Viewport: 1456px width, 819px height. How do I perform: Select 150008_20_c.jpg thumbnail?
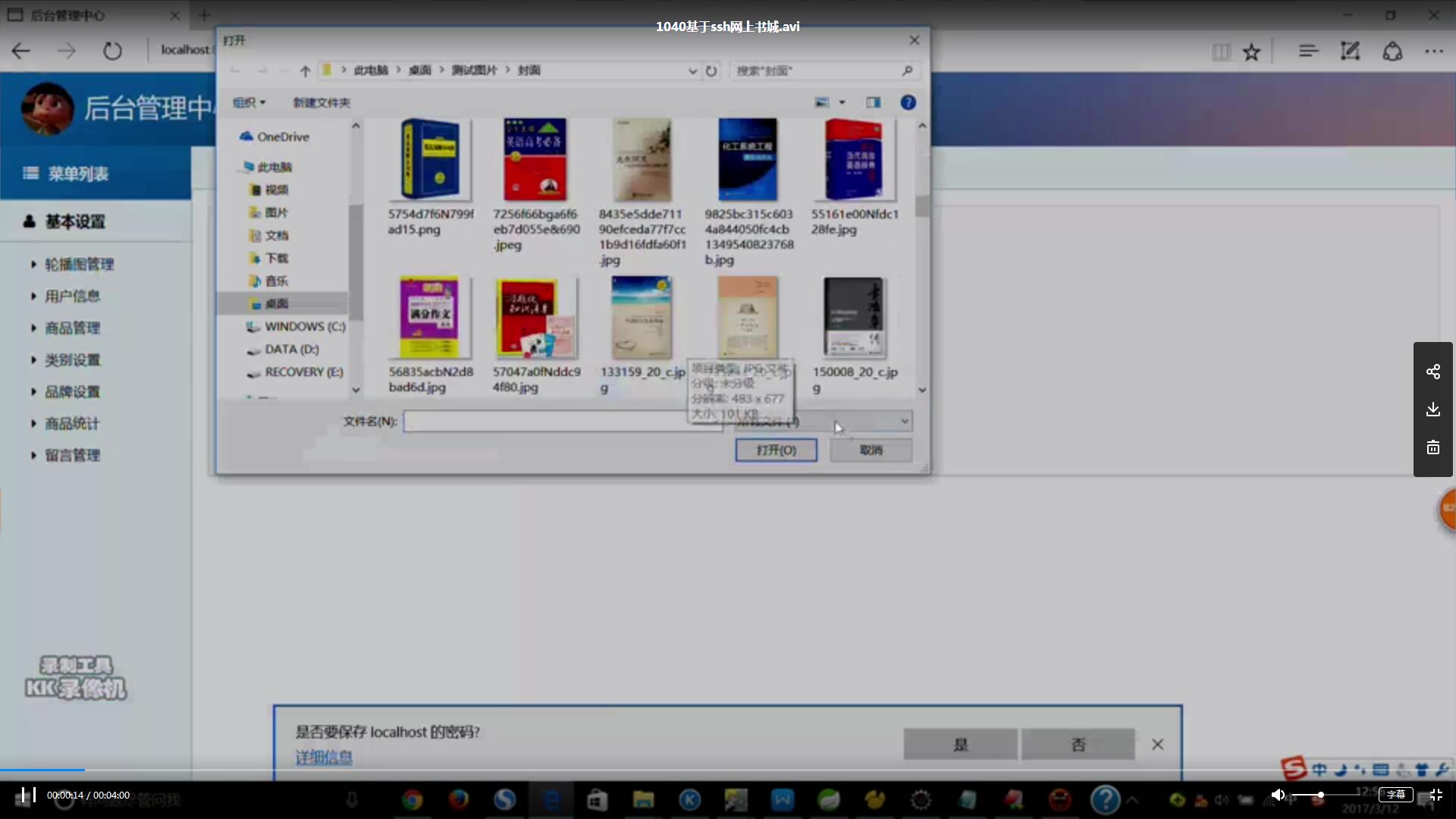pyautogui.click(x=854, y=317)
